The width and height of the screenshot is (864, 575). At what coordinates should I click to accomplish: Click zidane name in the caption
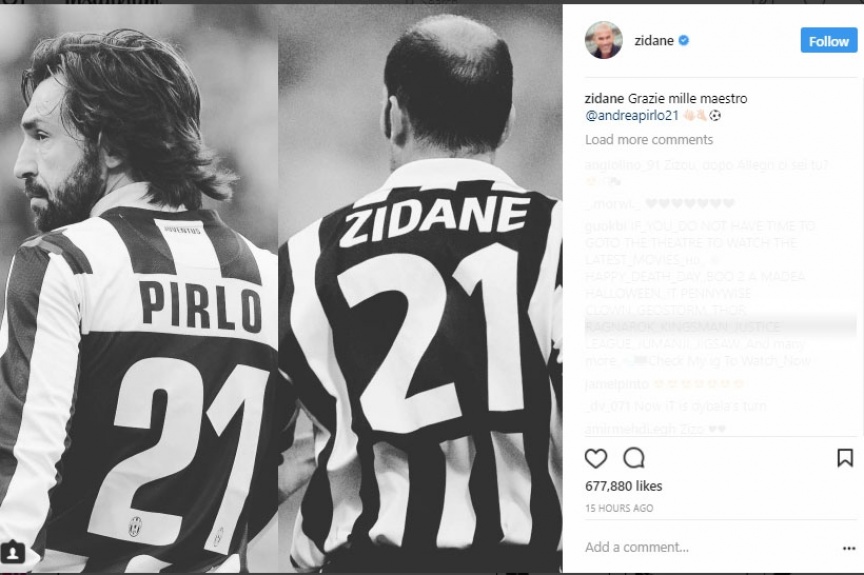tap(604, 99)
